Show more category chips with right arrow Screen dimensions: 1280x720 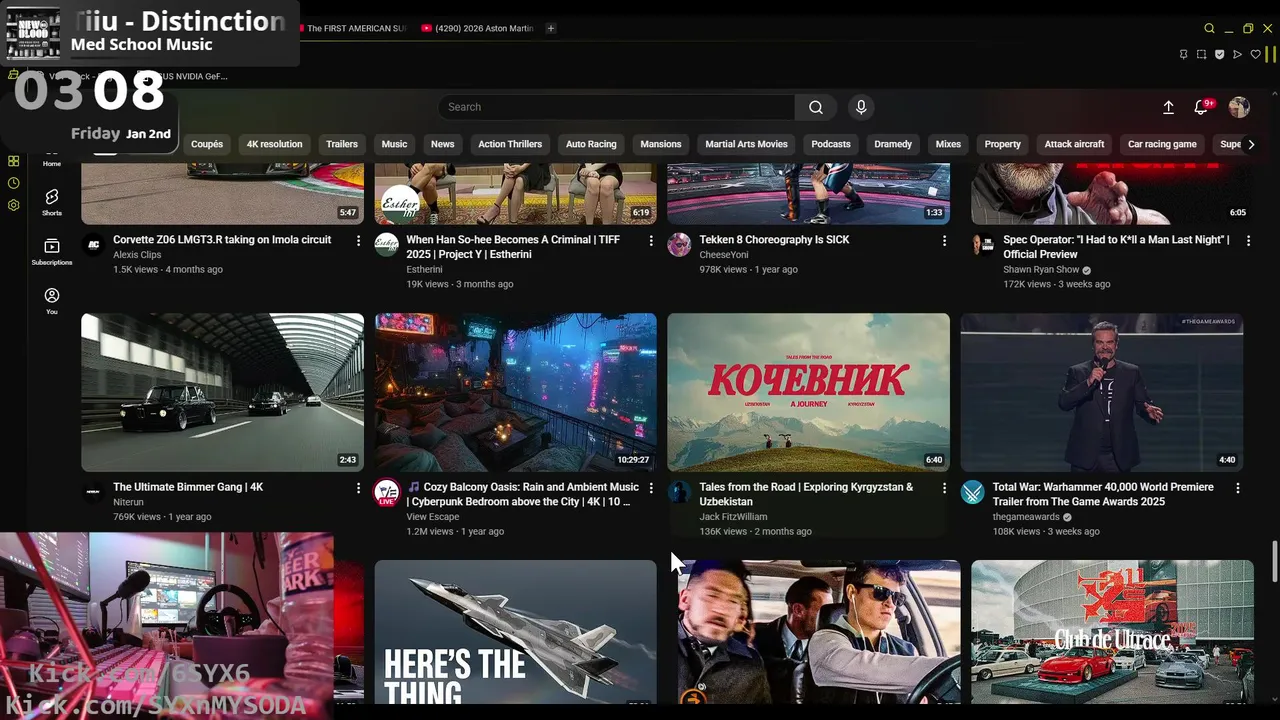point(1250,144)
